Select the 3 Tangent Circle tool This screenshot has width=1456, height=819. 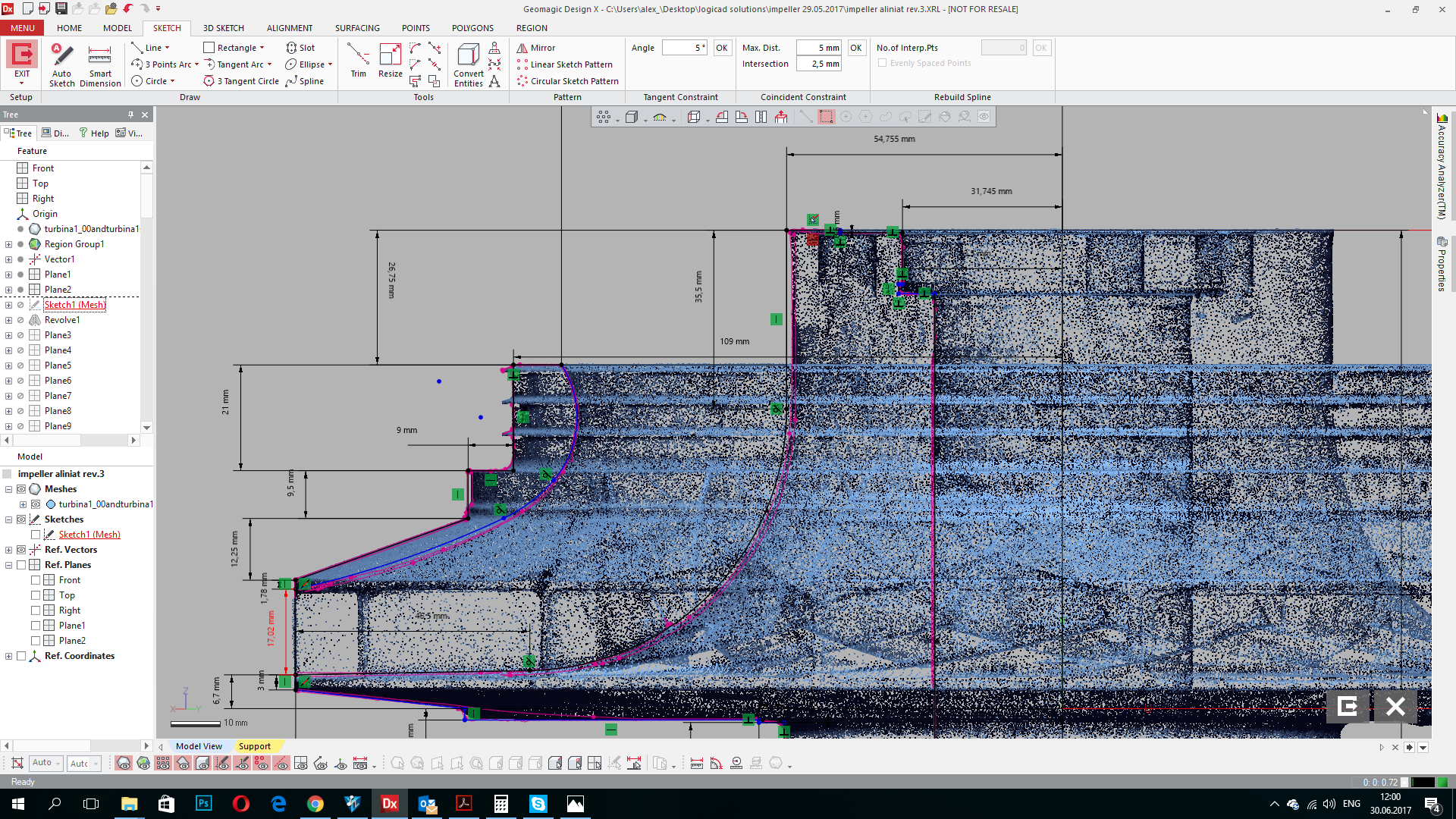click(x=241, y=81)
